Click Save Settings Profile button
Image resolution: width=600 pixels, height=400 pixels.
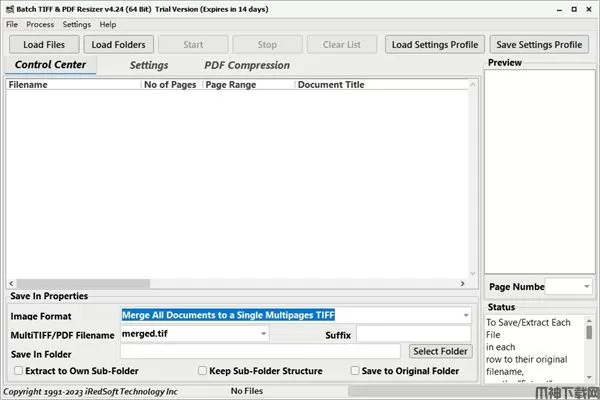tap(539, 44)
